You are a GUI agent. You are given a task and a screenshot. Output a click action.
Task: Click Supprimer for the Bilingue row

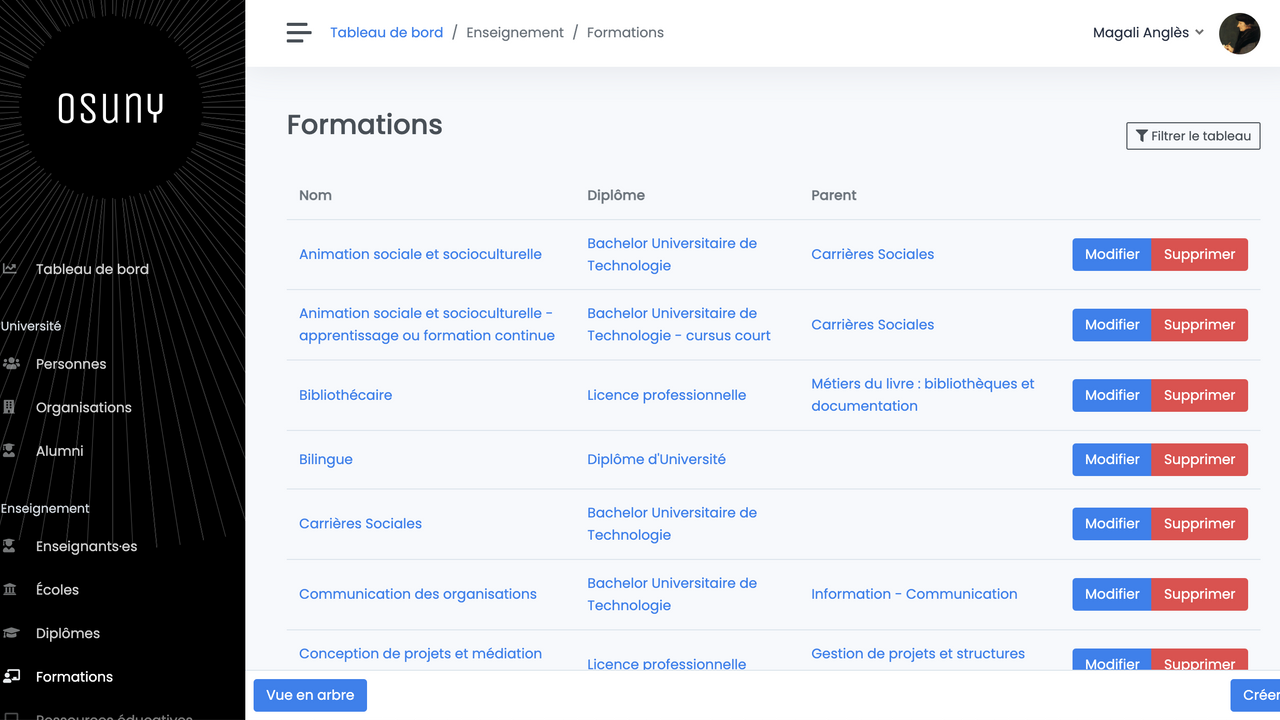pos(1199,460)
